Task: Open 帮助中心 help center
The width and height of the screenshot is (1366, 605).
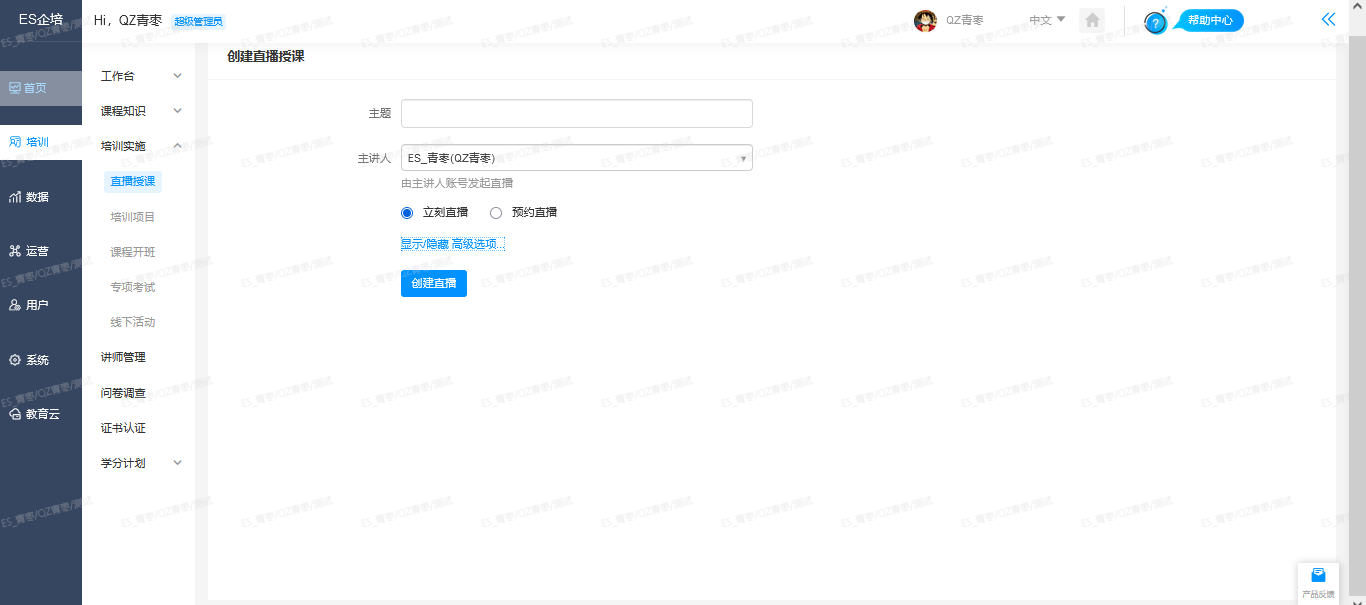Action: pyautogui.click(x=1210, y=20)
